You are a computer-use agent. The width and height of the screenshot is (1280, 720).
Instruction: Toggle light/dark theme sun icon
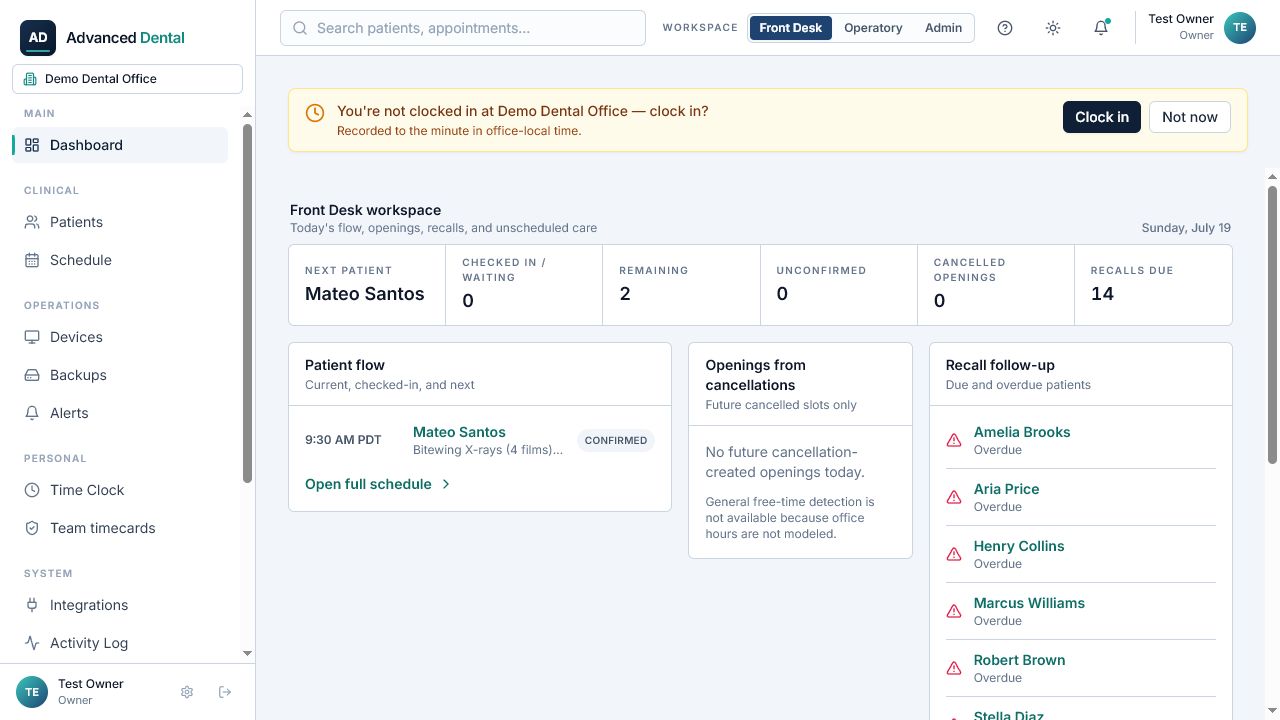tap(1053, 28)
